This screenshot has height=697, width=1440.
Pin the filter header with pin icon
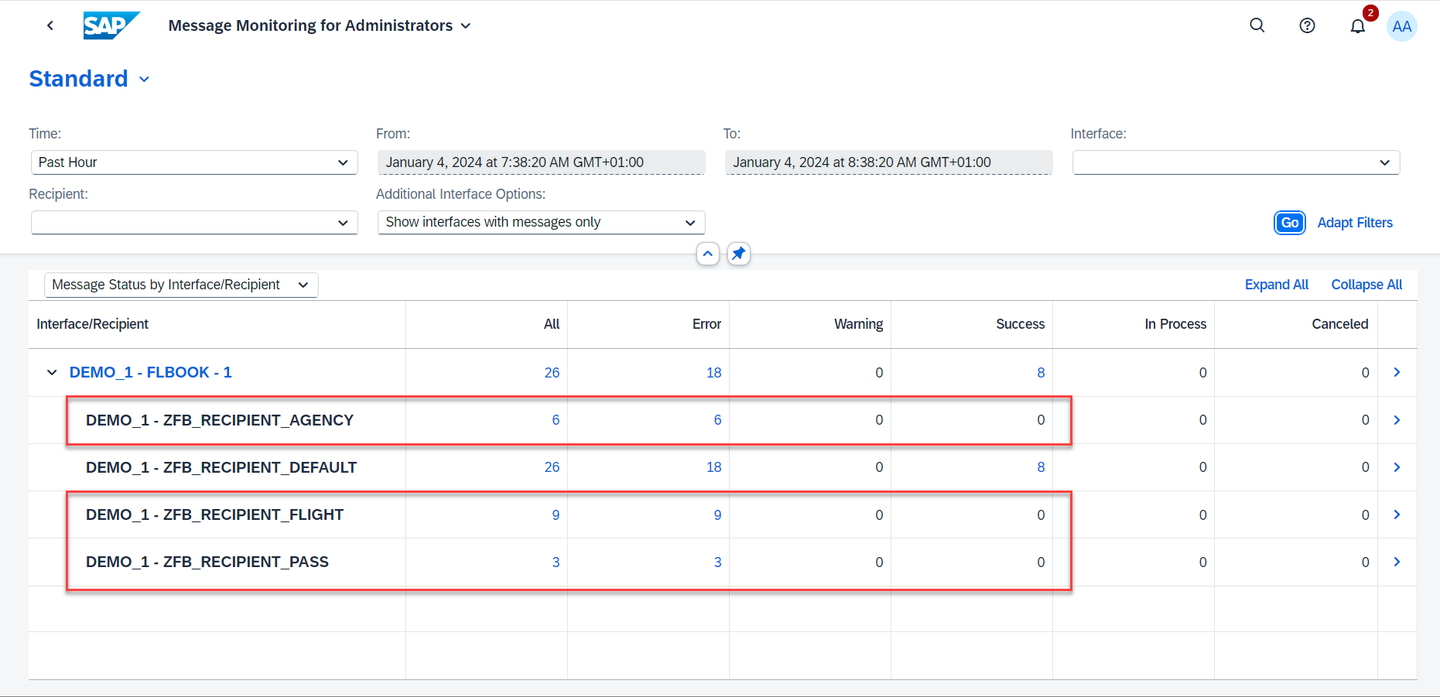coord(738,254)
